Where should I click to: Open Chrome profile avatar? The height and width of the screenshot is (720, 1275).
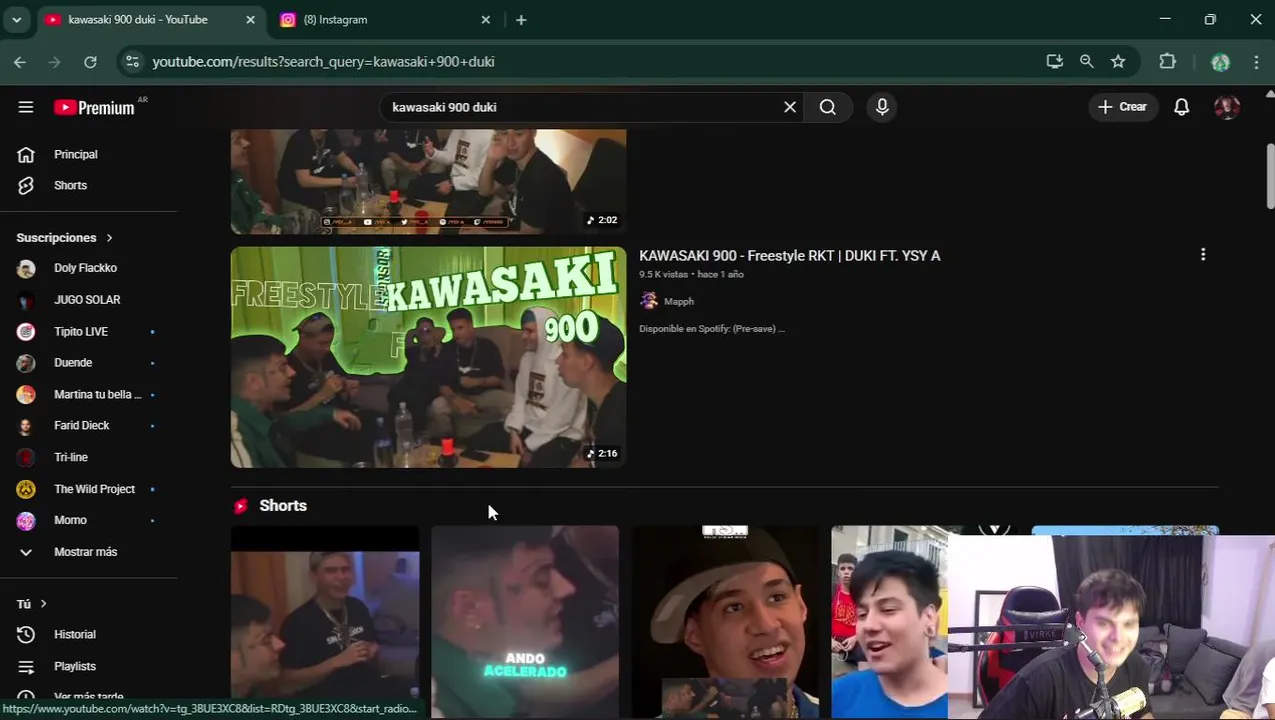click(x=1220, y=62)
